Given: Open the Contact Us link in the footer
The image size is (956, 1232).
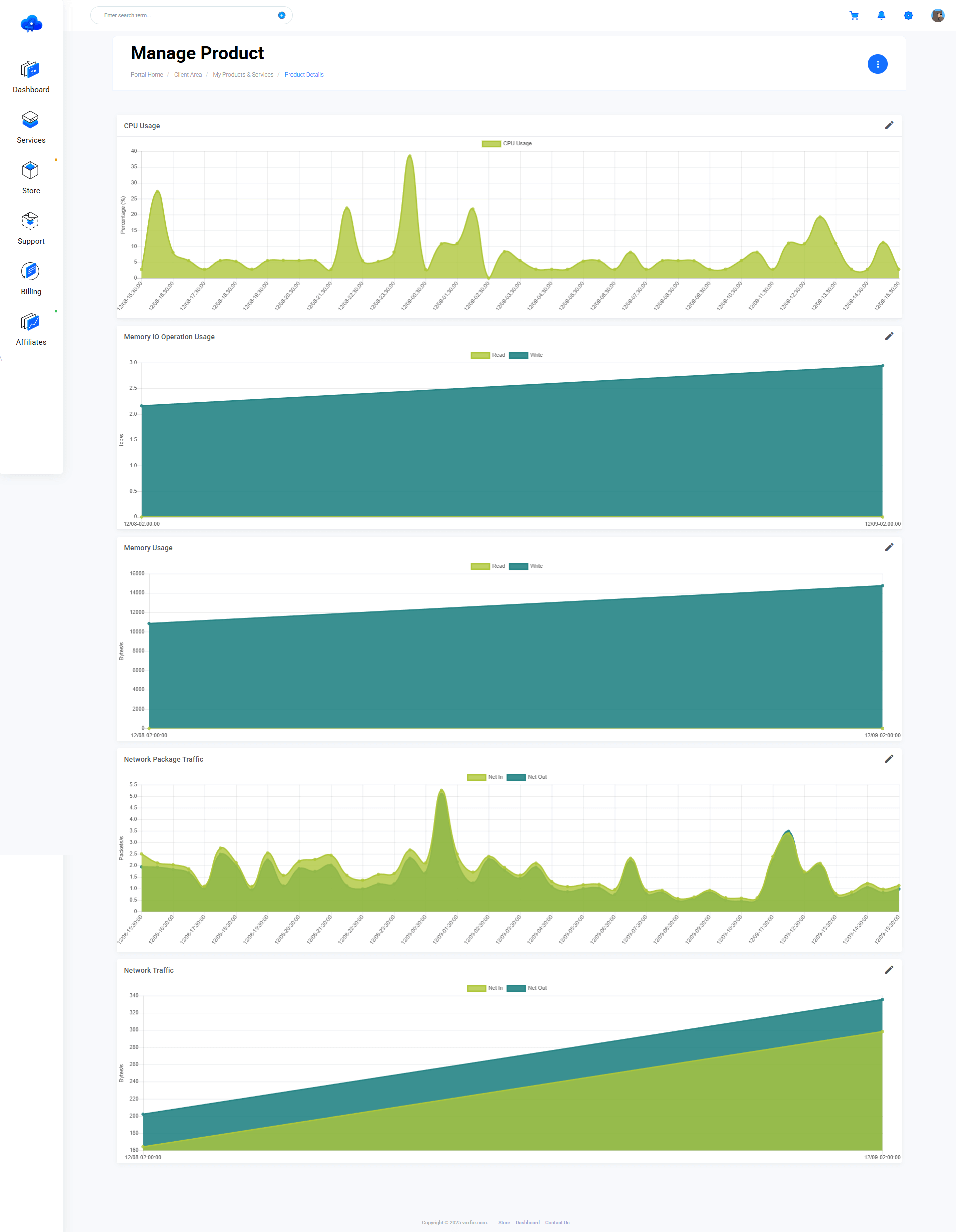Looking at the screenshot, I should (x=557, y=1222).
